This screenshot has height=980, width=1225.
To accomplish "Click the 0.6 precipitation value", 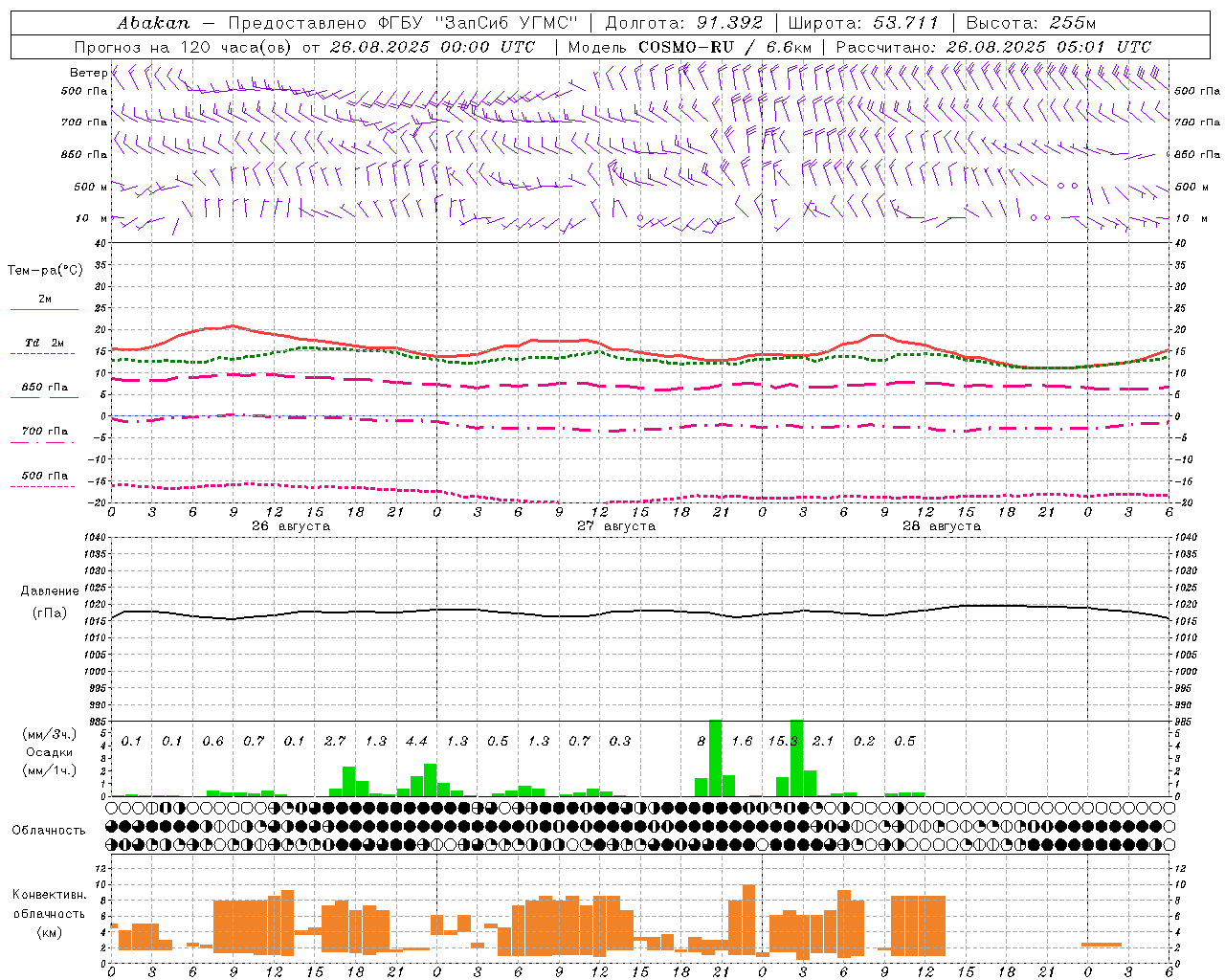I will pos(212,742).
